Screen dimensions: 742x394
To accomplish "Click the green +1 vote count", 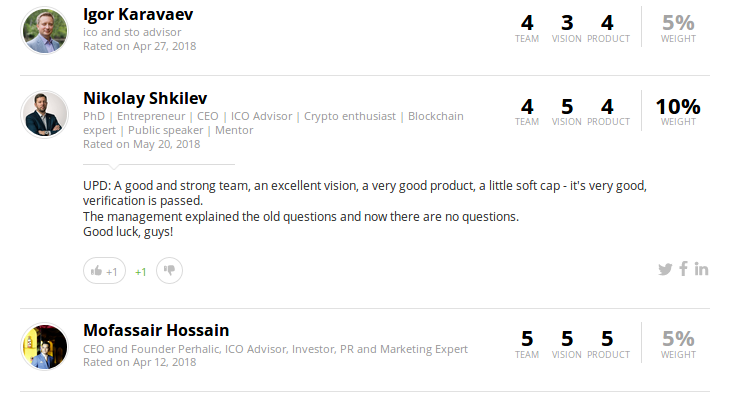I will (141, 272).
